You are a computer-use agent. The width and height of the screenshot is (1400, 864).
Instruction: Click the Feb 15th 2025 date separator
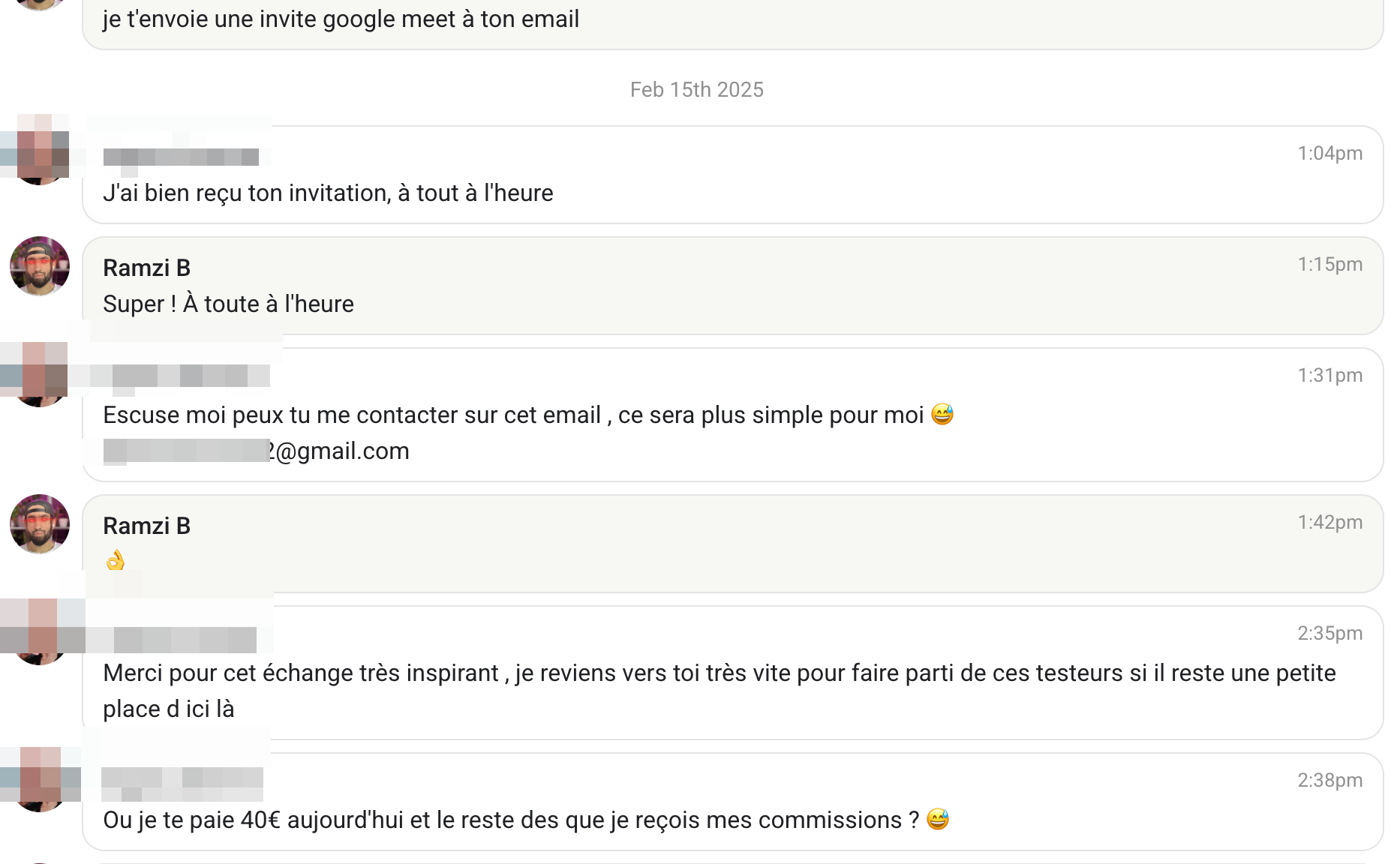(696, 89)
